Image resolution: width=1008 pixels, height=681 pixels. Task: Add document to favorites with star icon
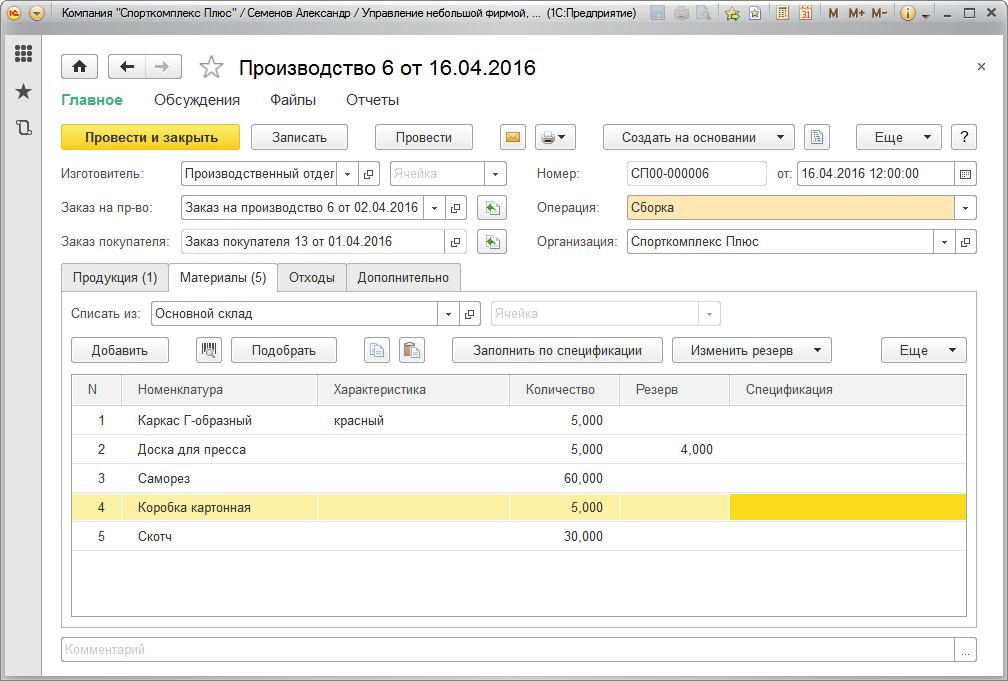tap(211, 67)
